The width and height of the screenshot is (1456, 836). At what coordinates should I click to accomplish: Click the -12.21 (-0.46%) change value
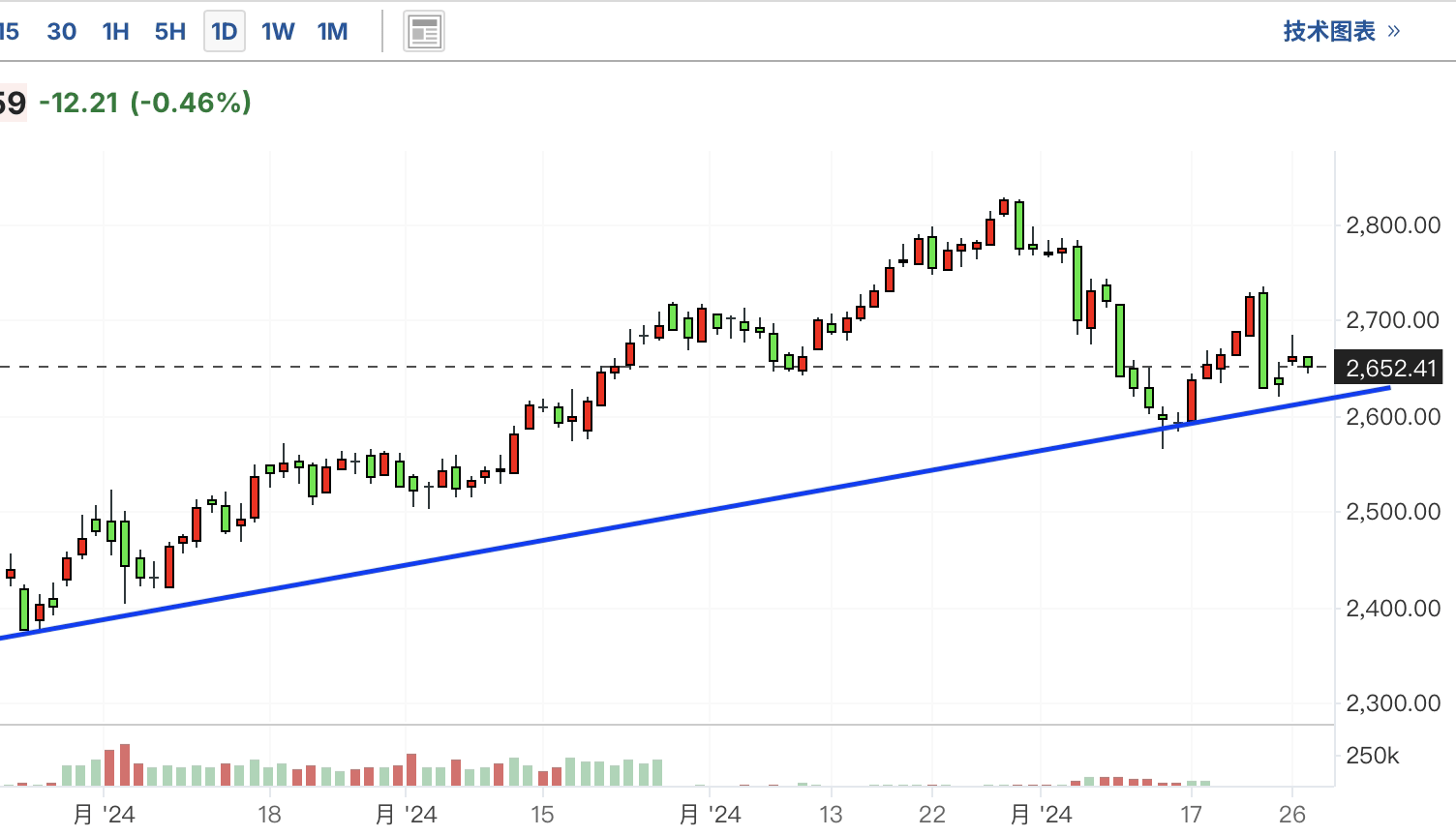pyautogui.click(x=145, y=103)
